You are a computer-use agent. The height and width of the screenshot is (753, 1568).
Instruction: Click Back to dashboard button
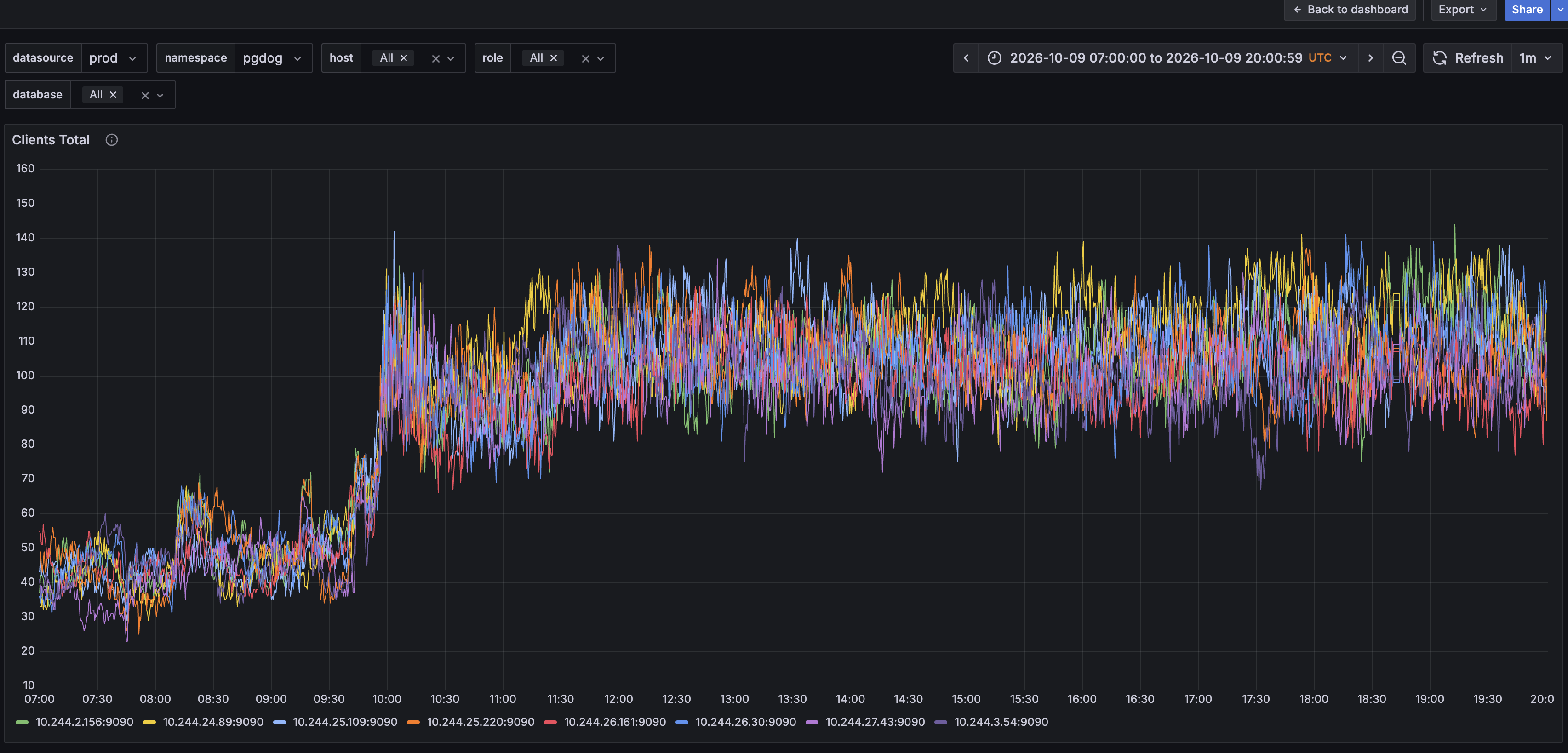click(1350, 10)
